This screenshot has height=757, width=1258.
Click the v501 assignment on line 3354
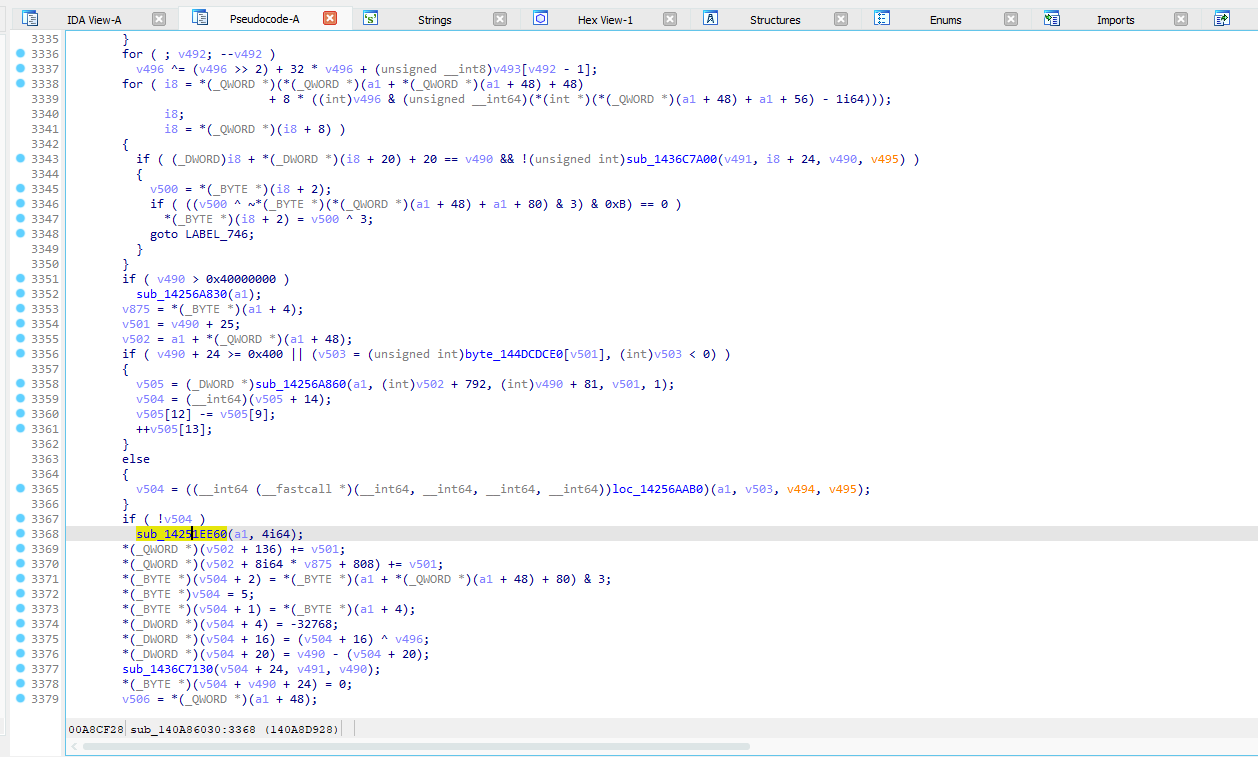(x=137, y=324)
